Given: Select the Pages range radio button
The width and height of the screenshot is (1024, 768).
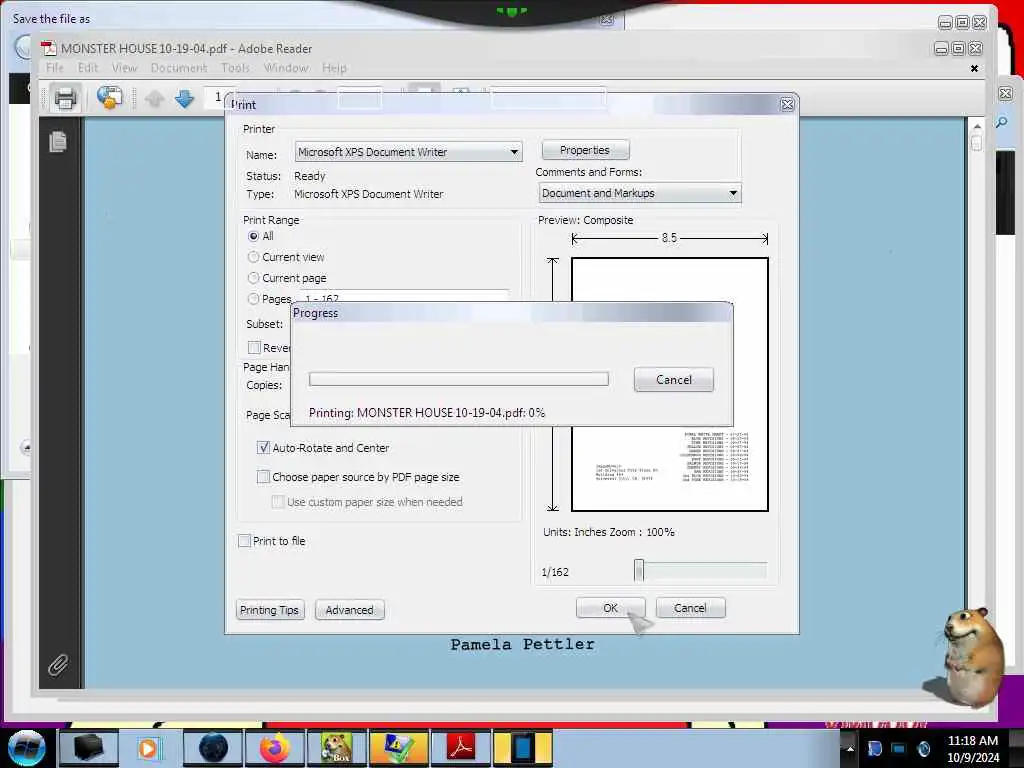Looking at the screenshot, I should [x=253, y=298].
